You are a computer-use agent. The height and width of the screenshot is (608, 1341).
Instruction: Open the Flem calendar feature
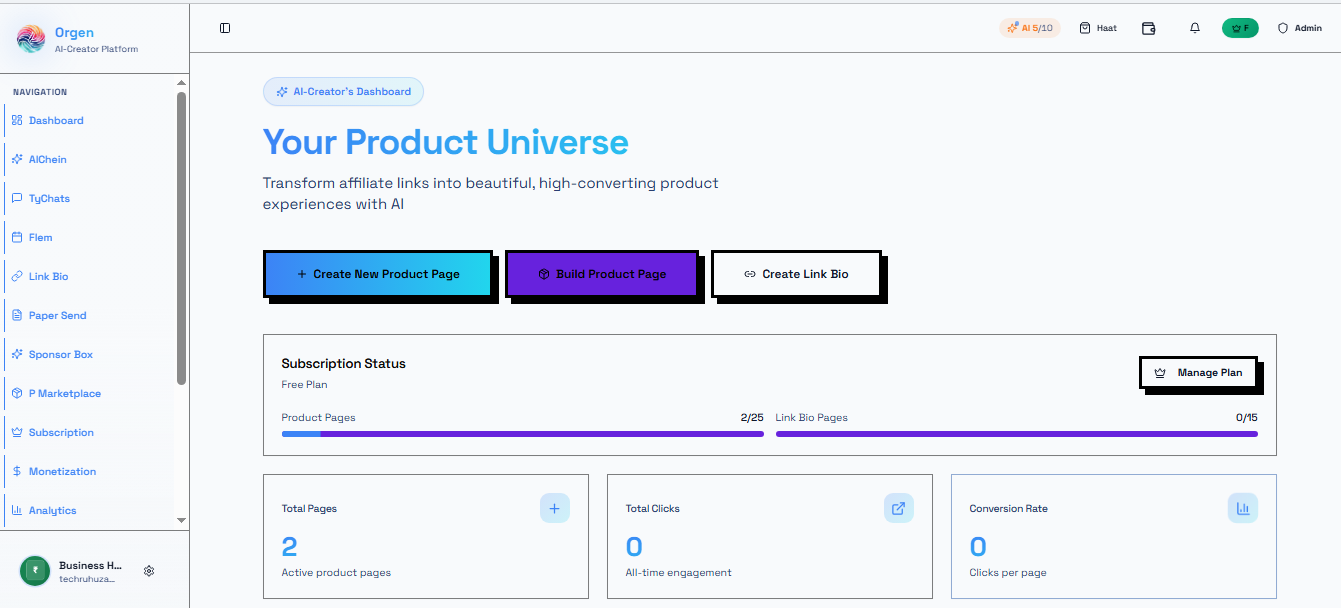click(x=40, y=237)
